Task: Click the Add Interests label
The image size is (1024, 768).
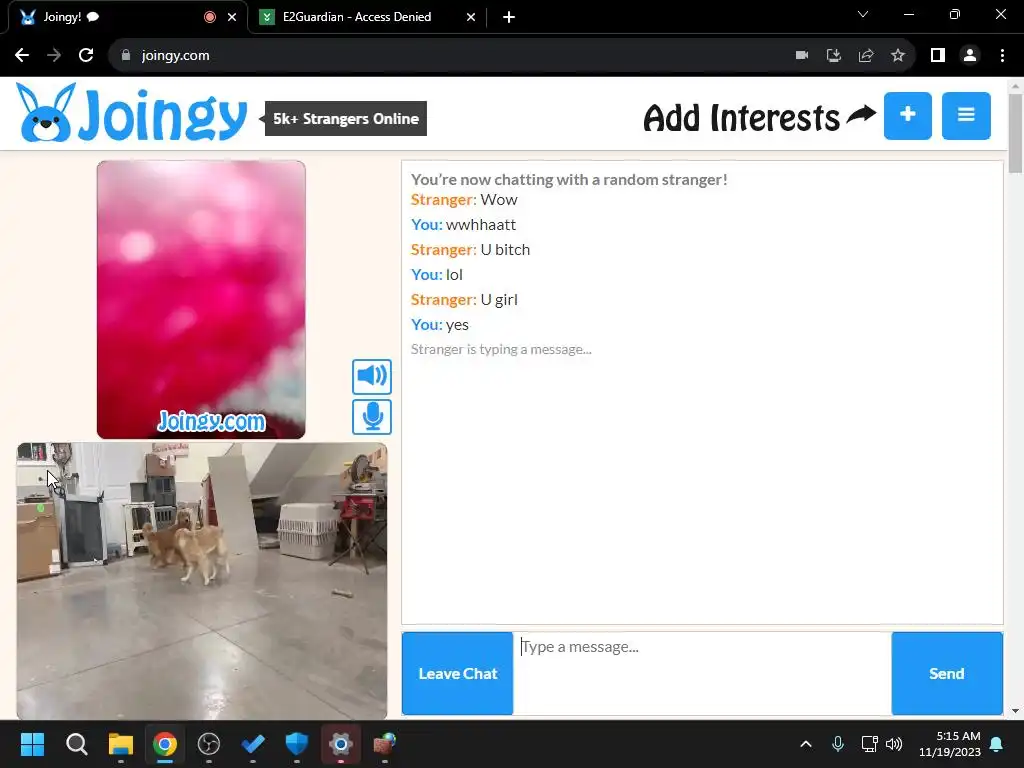Action: click(741, 118)
